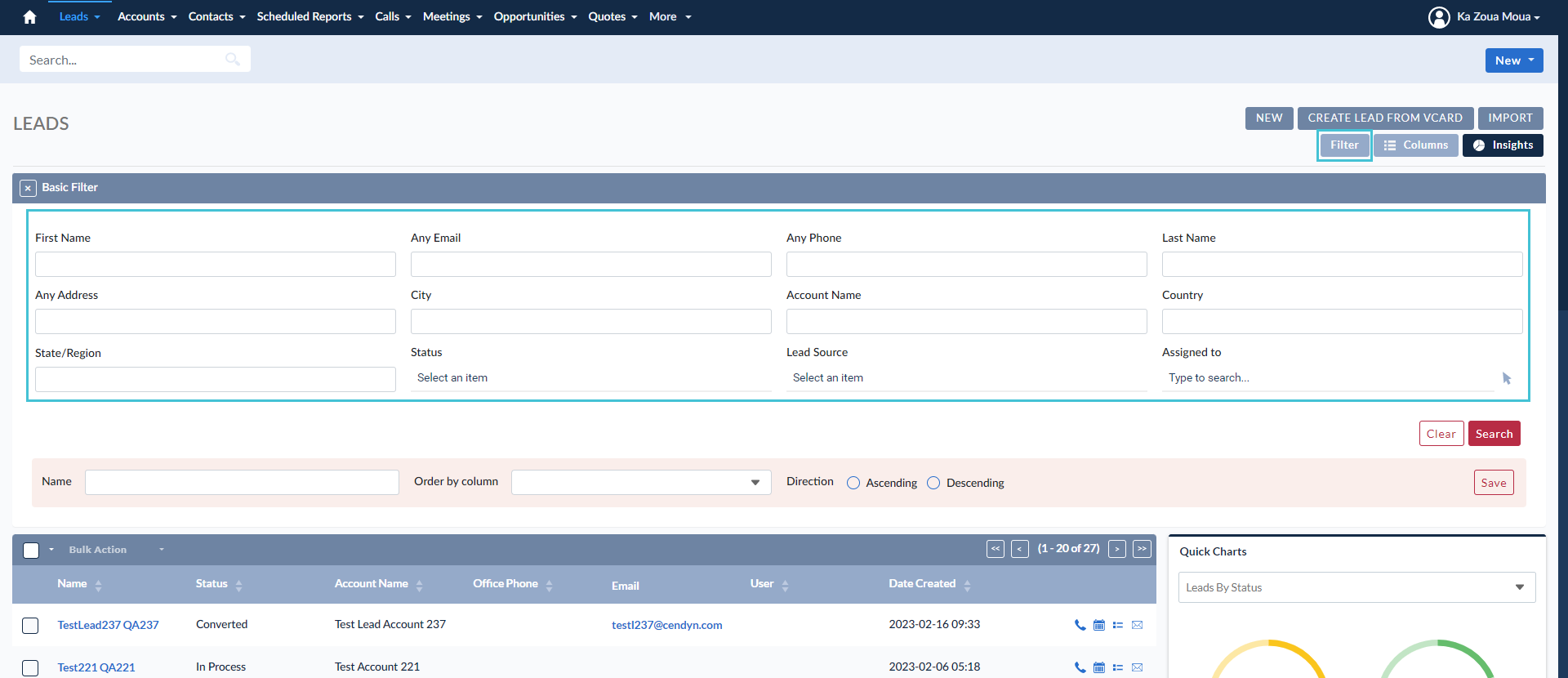Log a call for TestLead237 QA237
This screenshot has height=678, width=1568.
[1080, 625]
